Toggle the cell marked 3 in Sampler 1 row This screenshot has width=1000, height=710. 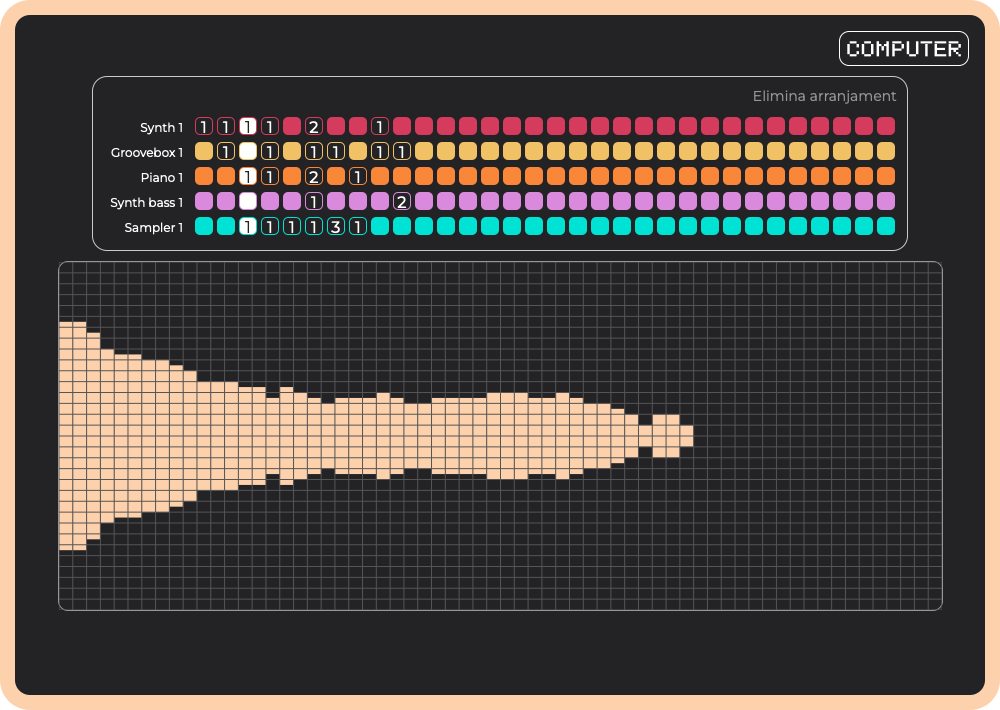[336, 227]
